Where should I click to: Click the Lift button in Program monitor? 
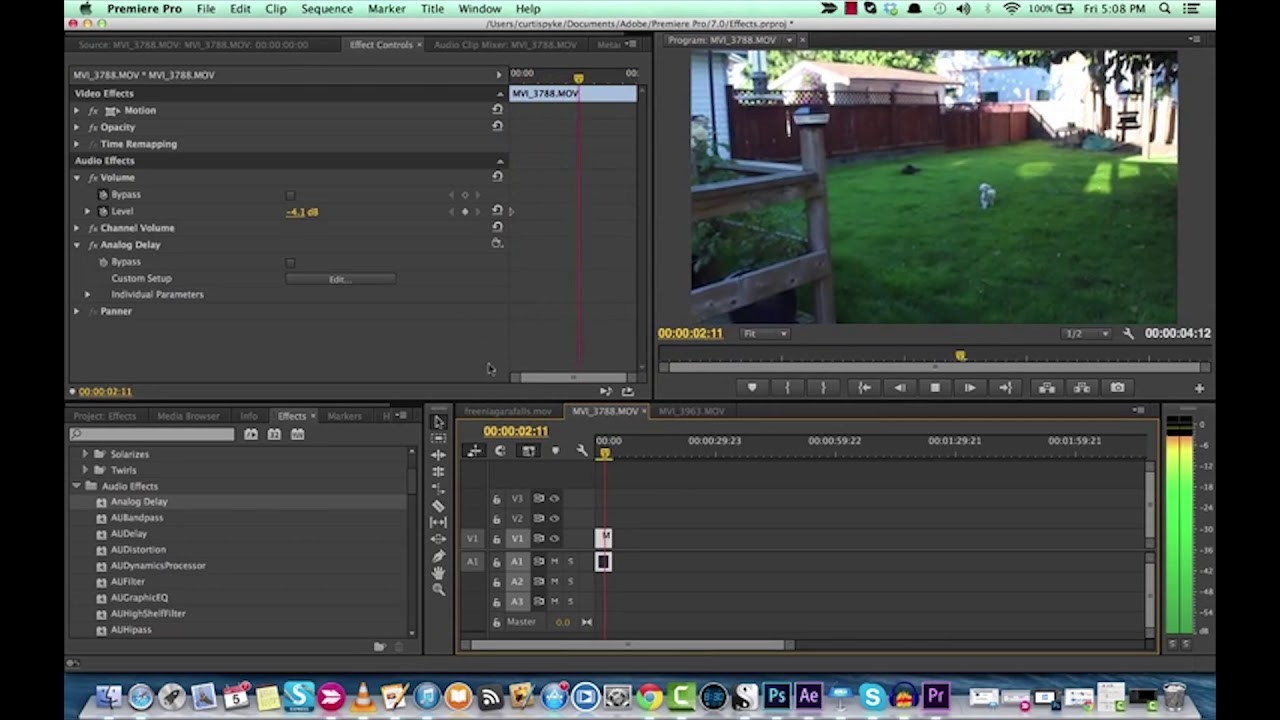click(x=1046, y=387)
